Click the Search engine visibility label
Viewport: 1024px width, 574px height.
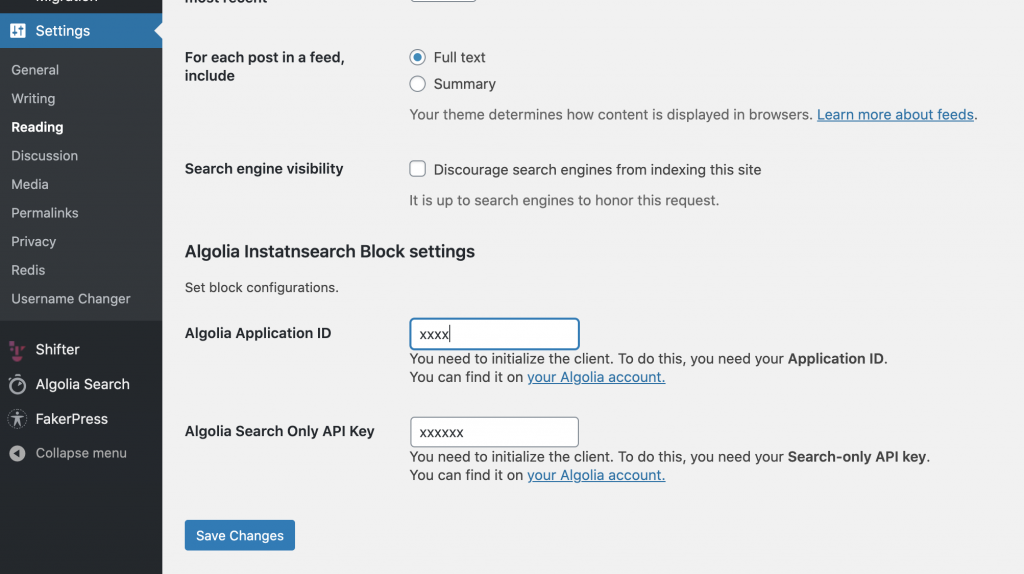264,169
